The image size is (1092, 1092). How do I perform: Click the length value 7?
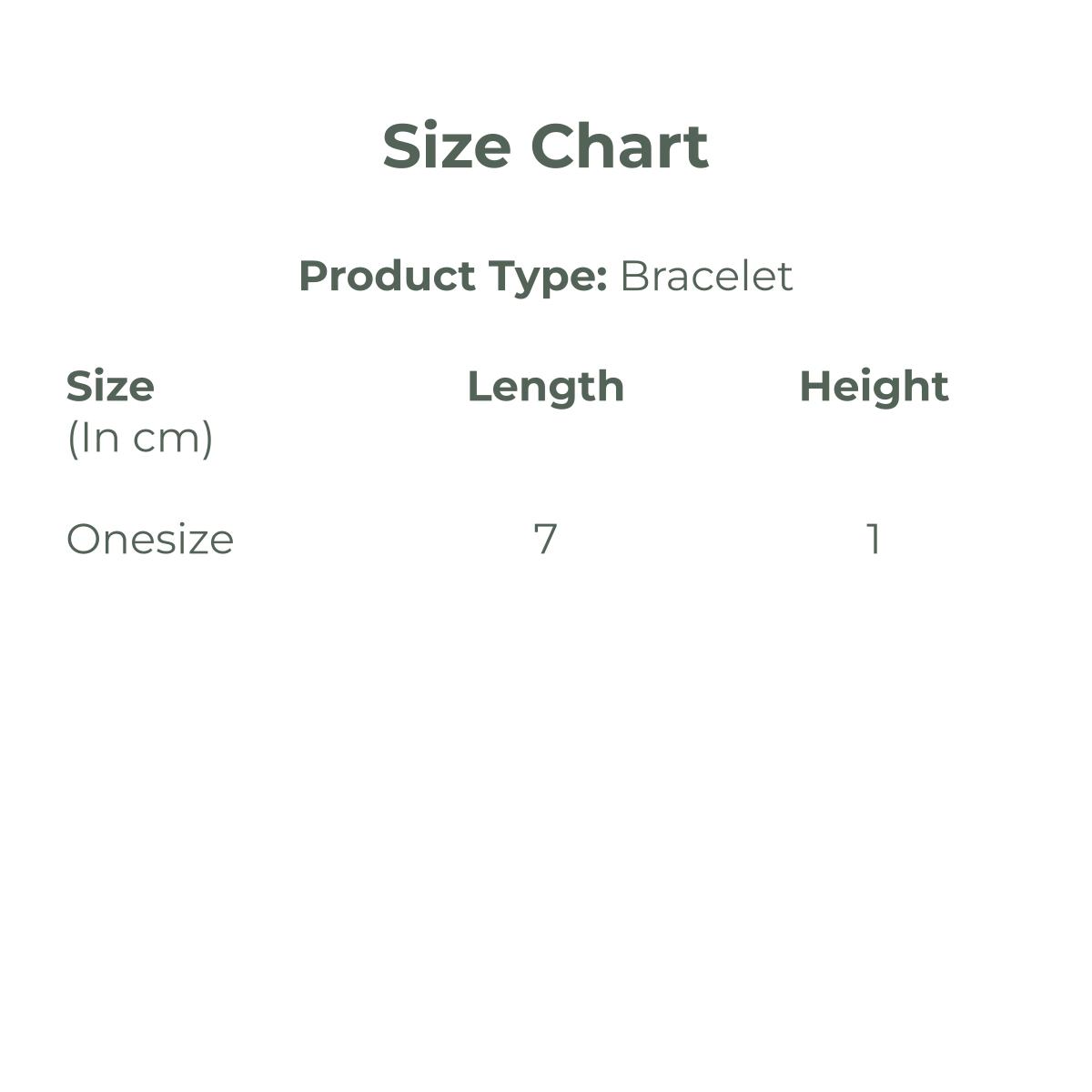tap(544, 539)
